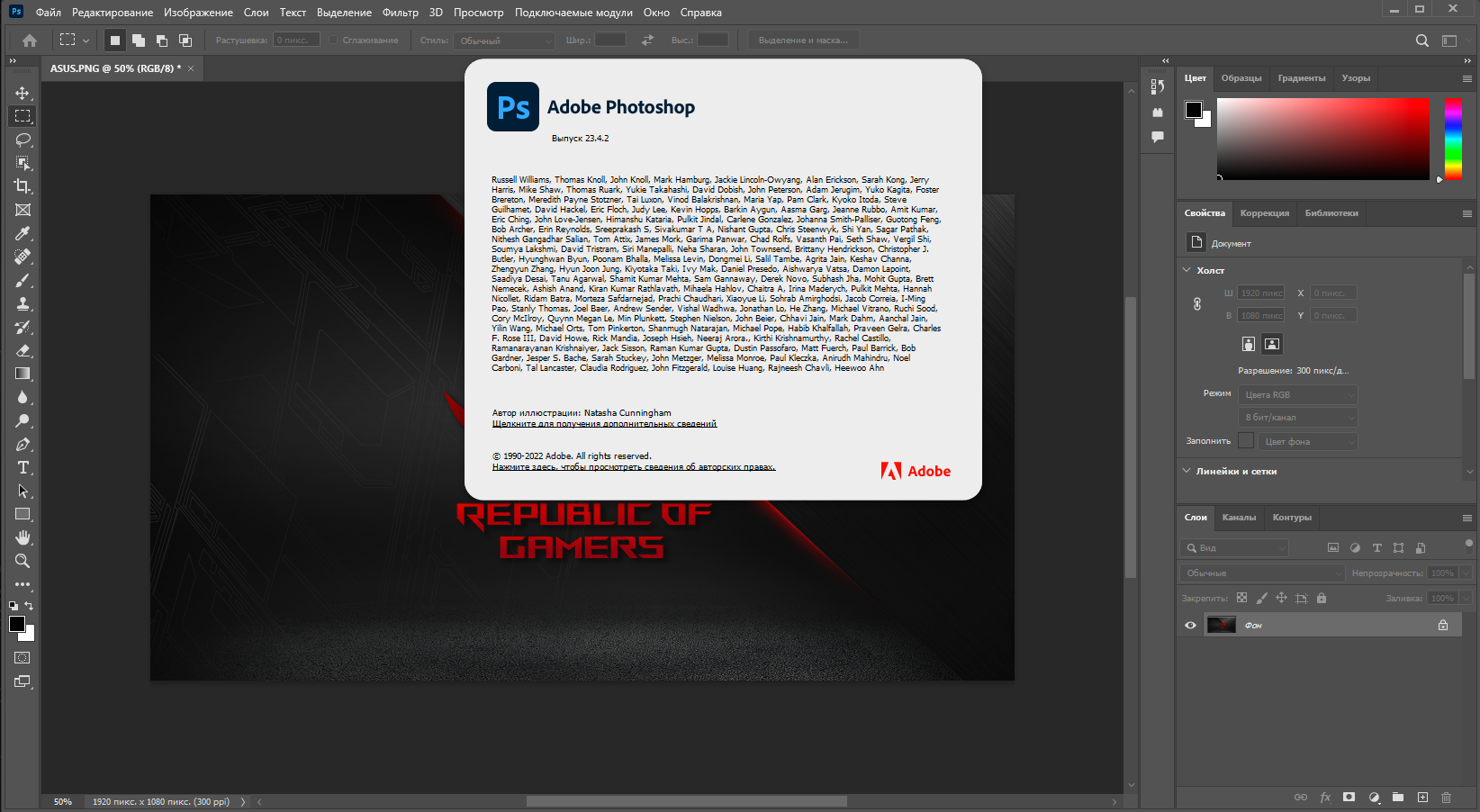Open the Стиль dropdown set to Обычный
The width and height of the screenshot is (1480, 812).
click(x=504, y=41)
